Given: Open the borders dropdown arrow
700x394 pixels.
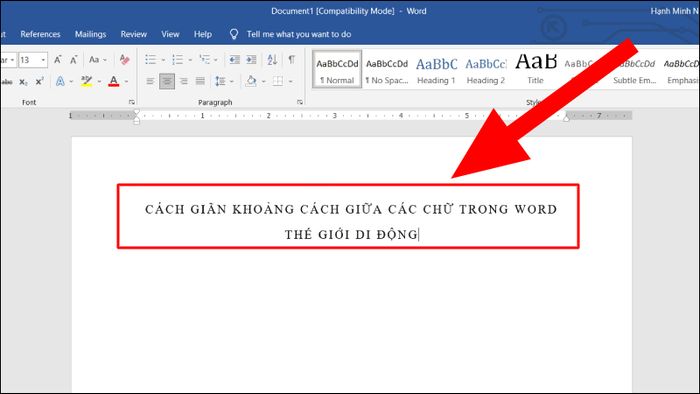Looking at the screenshot, I should coord(291,82).
